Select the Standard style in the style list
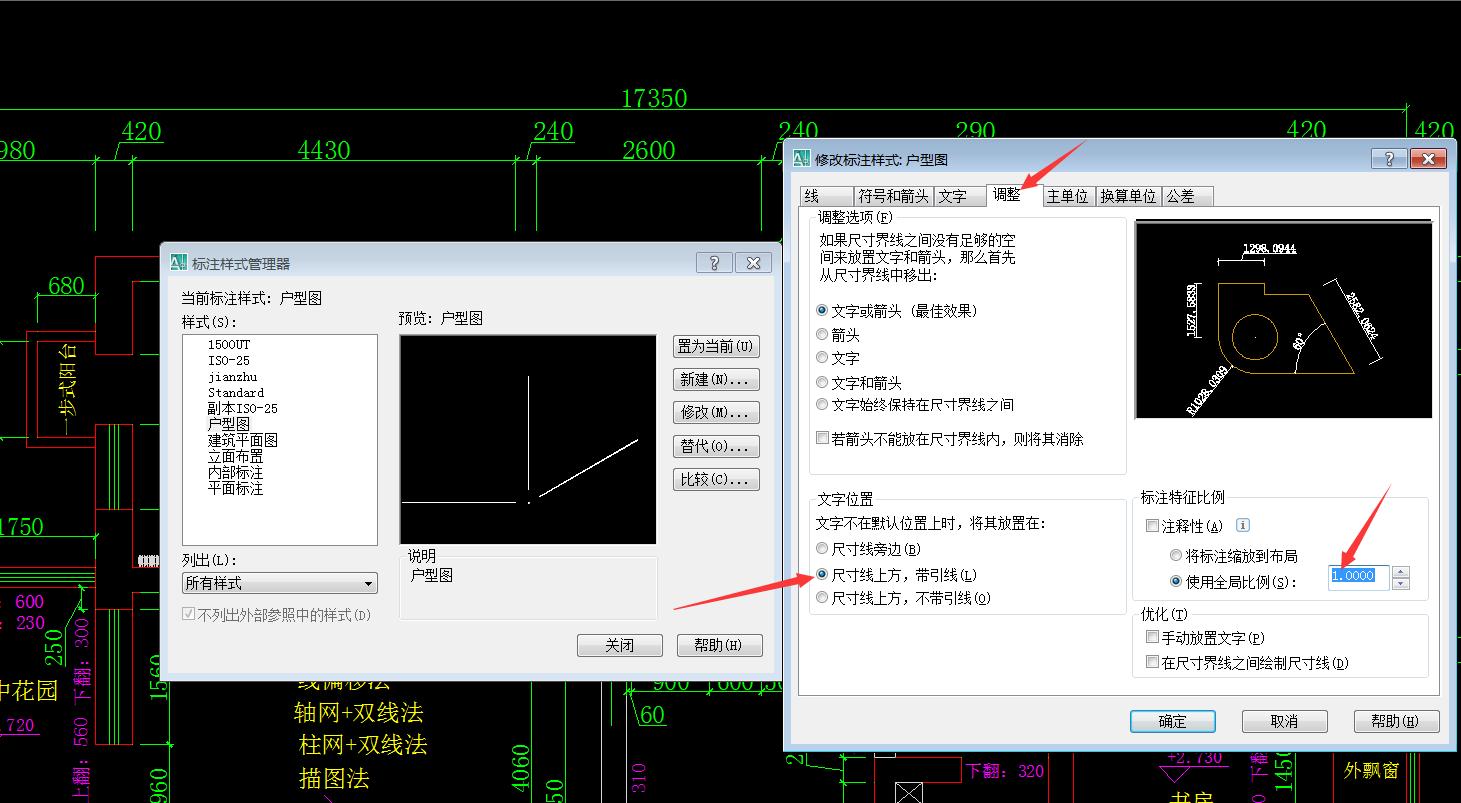Image resolution: width=1461 pixels, height=803 pixels. pos(235,392)
